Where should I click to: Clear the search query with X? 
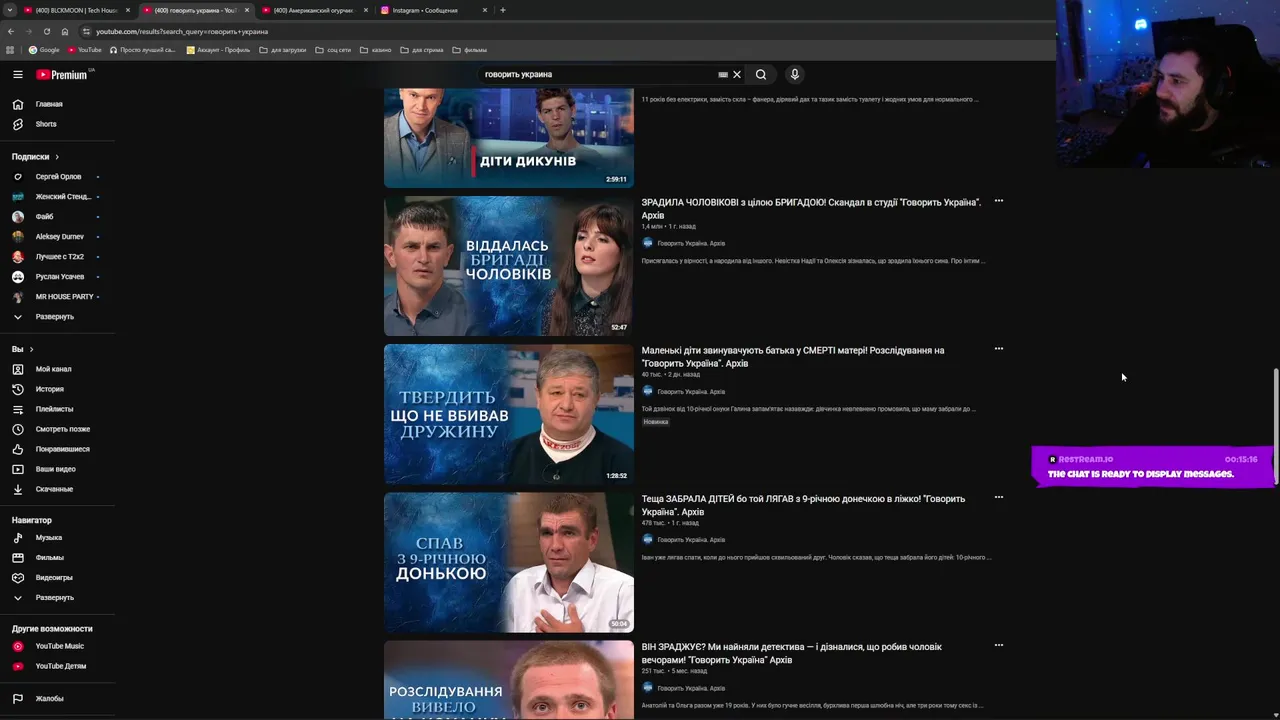[x=737, y=74]
